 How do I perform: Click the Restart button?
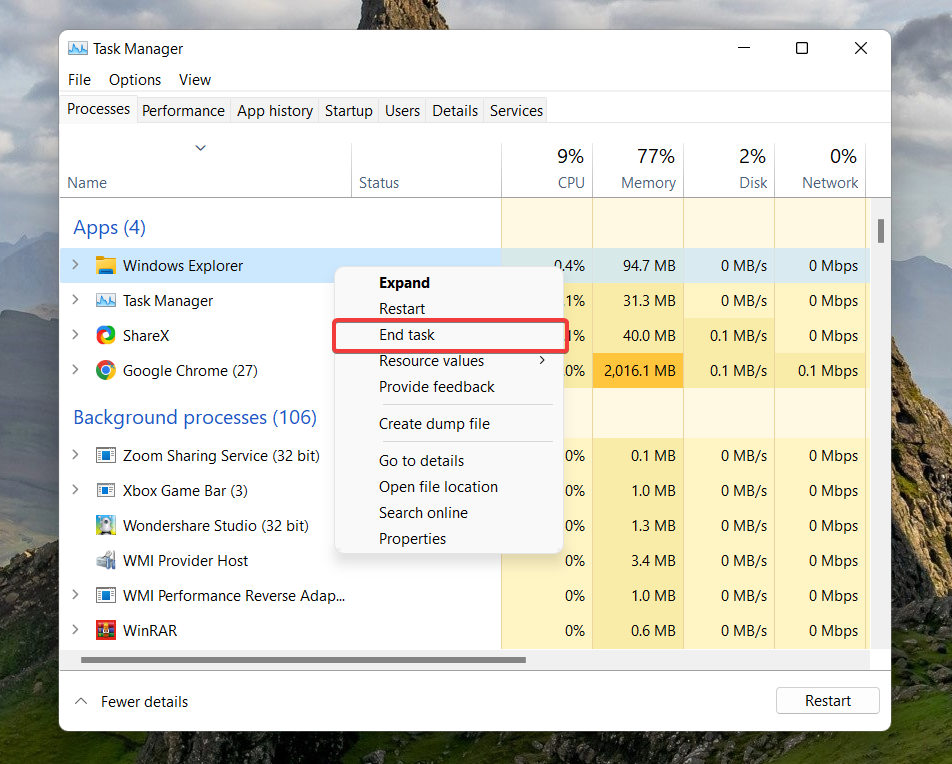(x=827, y=700)
